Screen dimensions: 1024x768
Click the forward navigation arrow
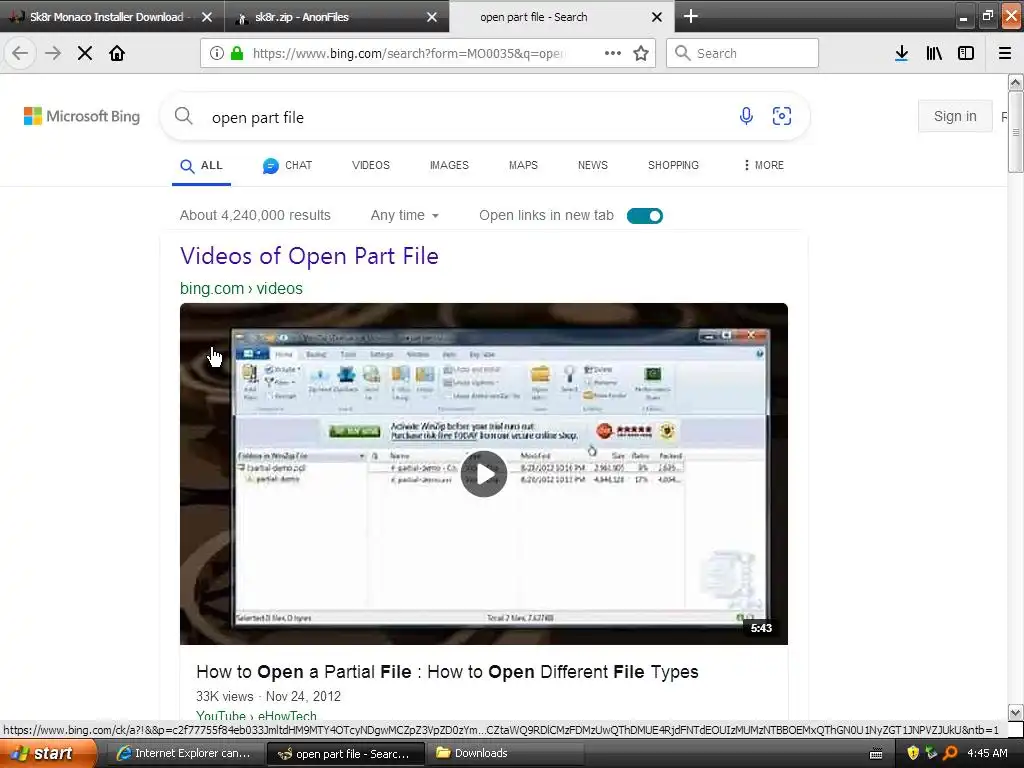coord(53,54)
